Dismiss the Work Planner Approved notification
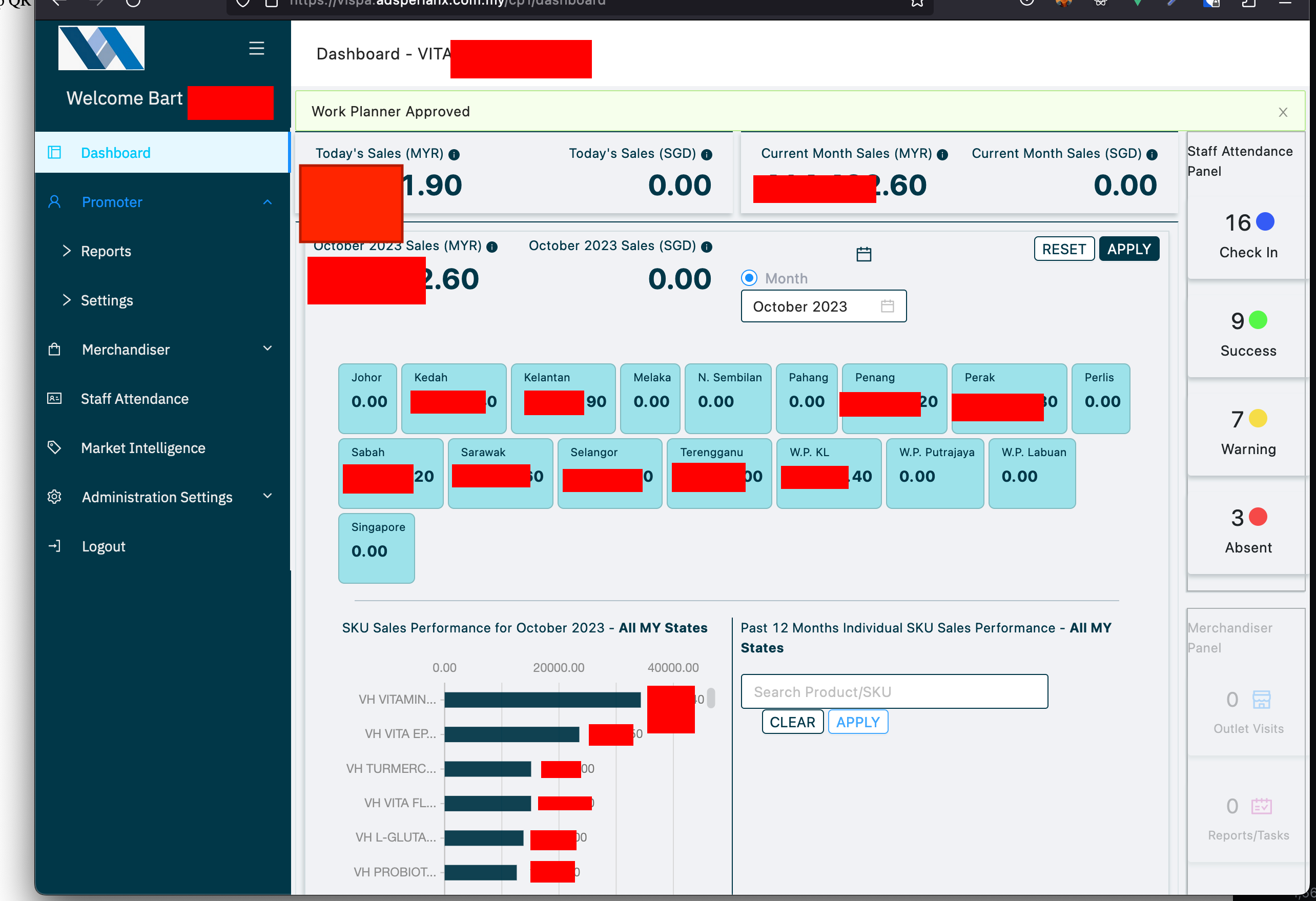The image size is (1316, 901). pos(1283,112)
